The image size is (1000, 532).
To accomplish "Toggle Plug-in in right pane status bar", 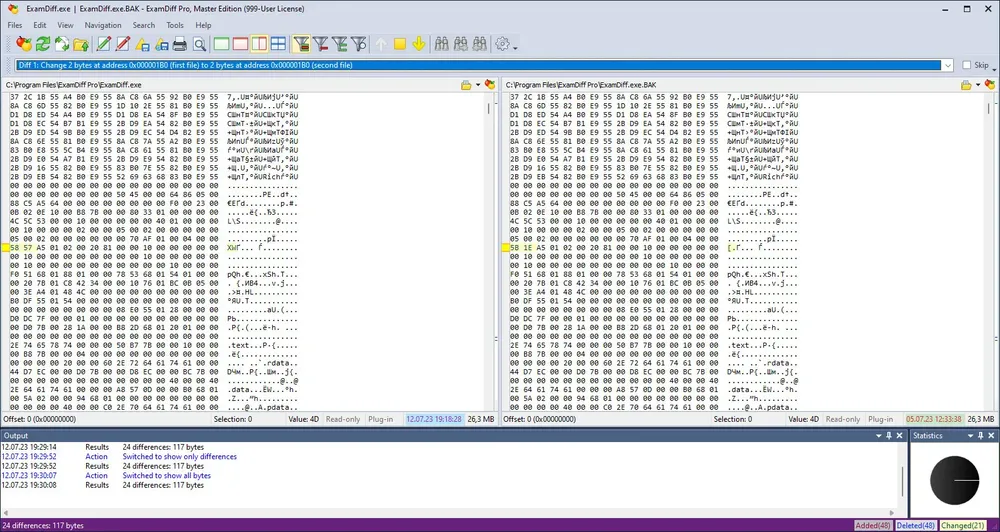I will click(x=880, y=419).
